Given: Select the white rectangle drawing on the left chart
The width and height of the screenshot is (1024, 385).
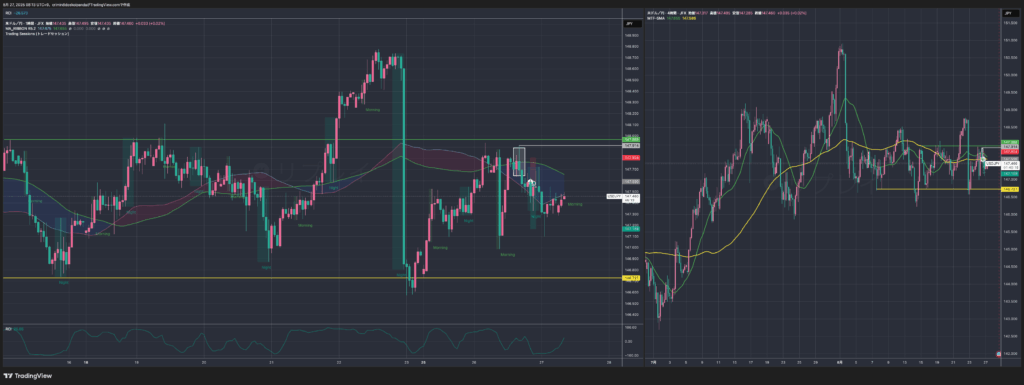Looking at the screenshot, I should [x=519, y=161].
